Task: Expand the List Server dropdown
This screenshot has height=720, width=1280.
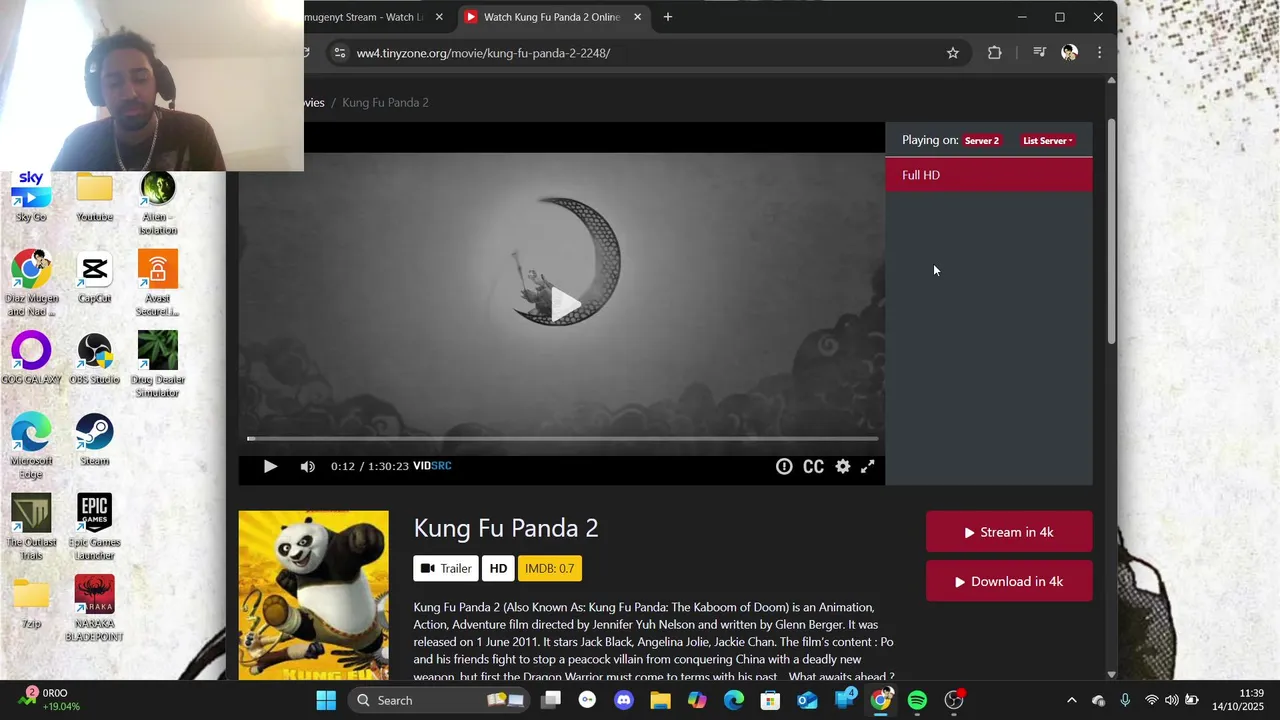Action: (1047, 141)
